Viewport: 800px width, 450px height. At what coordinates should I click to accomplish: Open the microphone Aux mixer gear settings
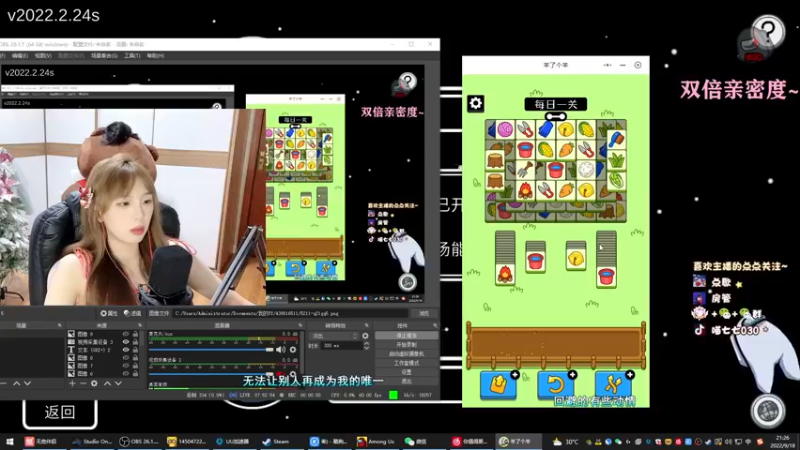(x=293, y=349)
